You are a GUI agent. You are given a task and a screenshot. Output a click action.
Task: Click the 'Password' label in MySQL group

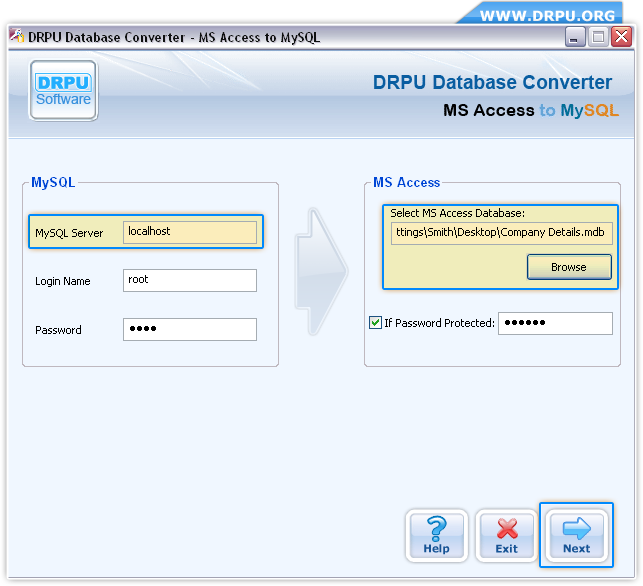[x=58, y=330]
